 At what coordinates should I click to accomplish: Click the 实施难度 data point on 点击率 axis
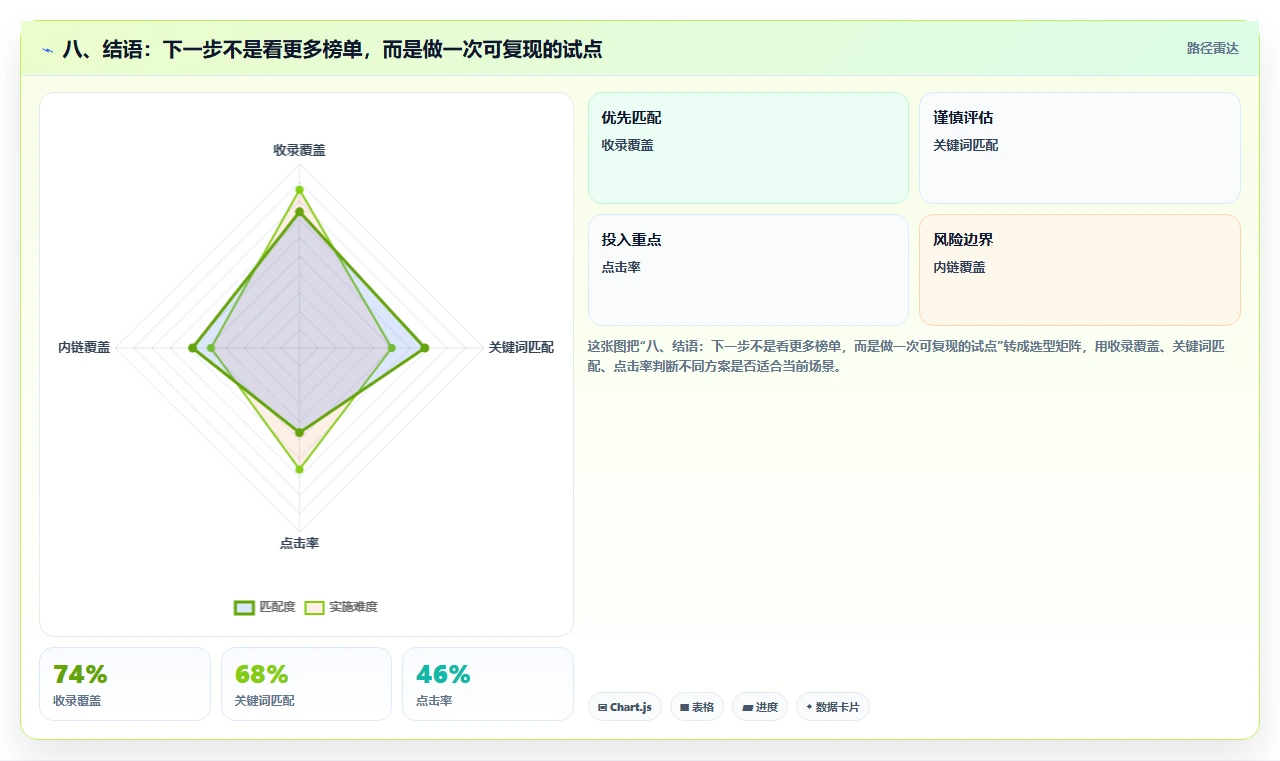pyautogui.click(x=299, y=469)
